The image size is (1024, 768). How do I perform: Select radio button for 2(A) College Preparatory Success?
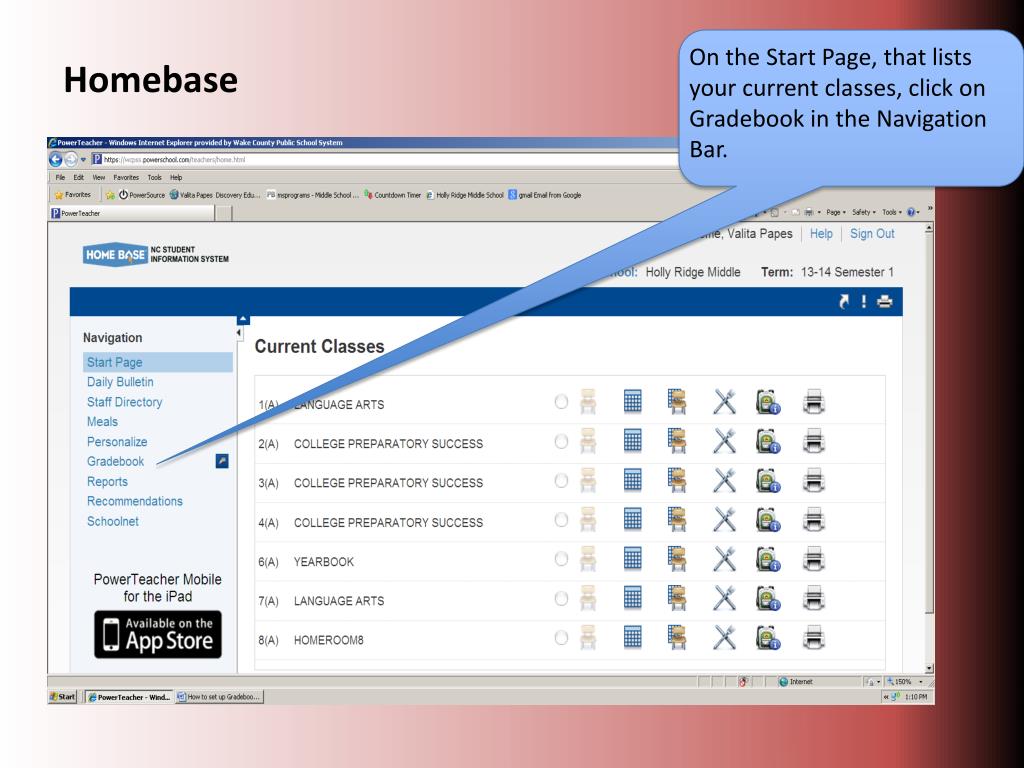tap(561, 441)
